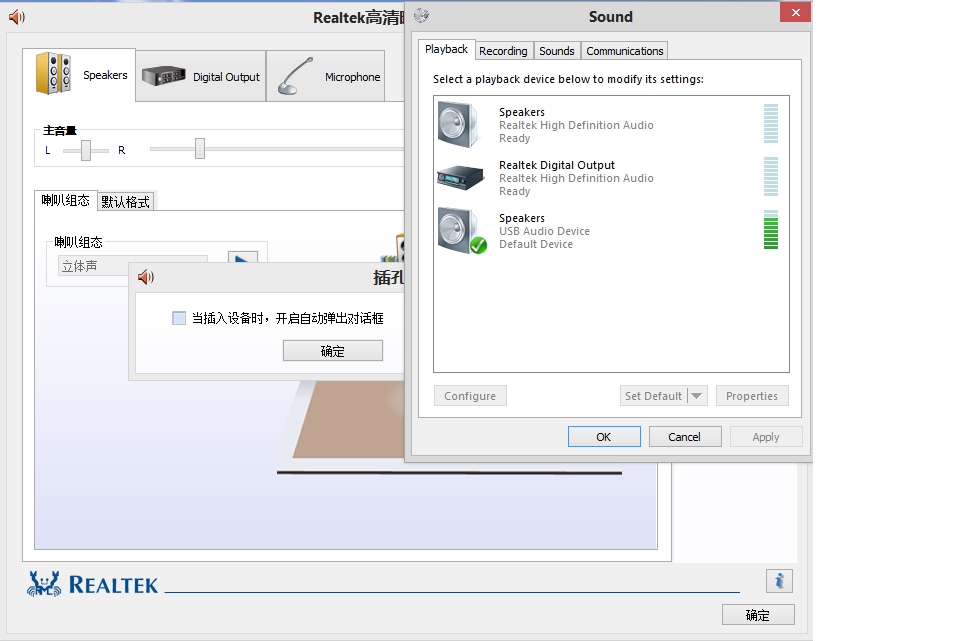Select the Playback tab
The width and height of the screenshot is (960, 641).
pos(446,49)
